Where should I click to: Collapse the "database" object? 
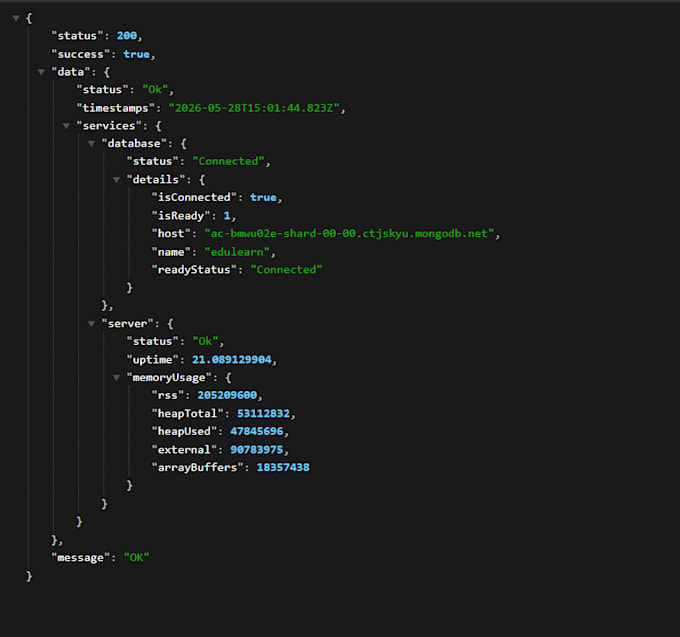coord(92,144)
